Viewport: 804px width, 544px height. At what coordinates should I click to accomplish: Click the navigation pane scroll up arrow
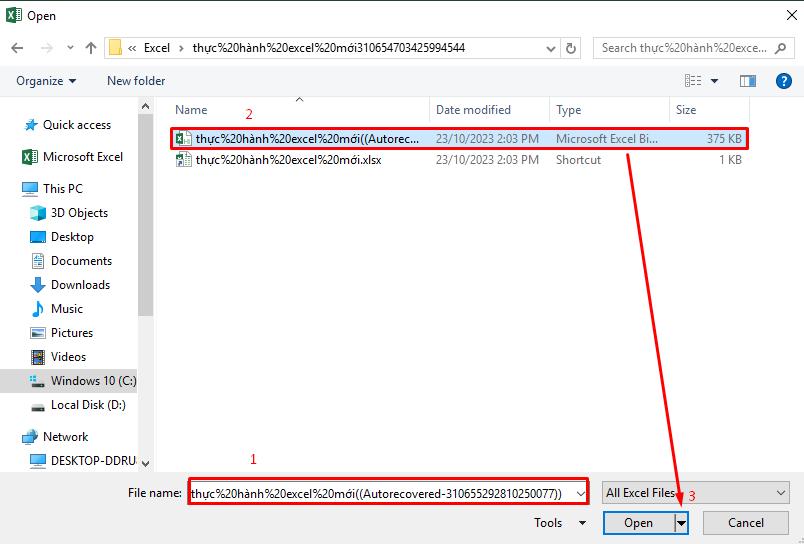(146, 106)
